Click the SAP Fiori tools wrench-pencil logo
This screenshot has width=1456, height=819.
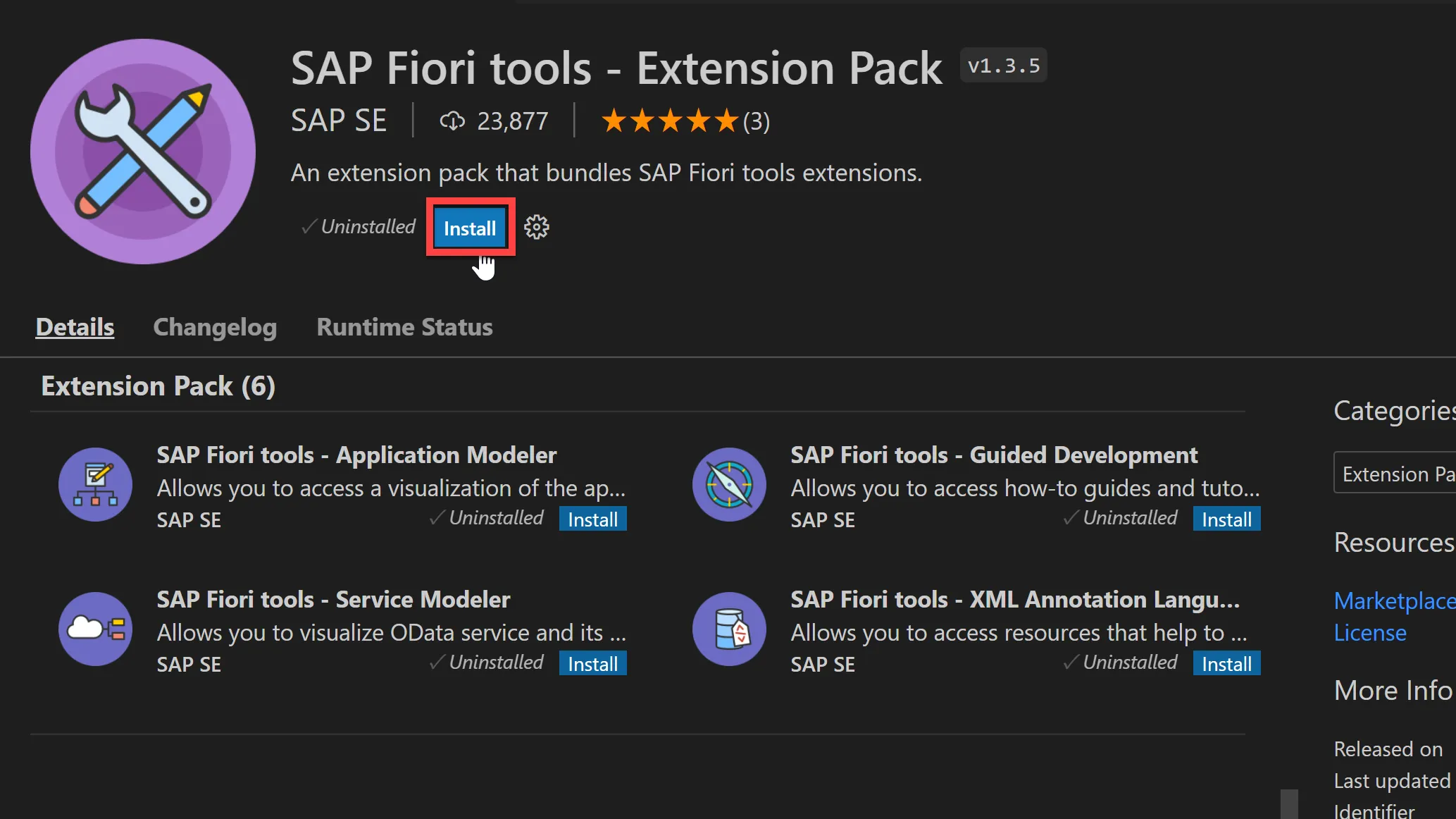[x=143, y=152]
